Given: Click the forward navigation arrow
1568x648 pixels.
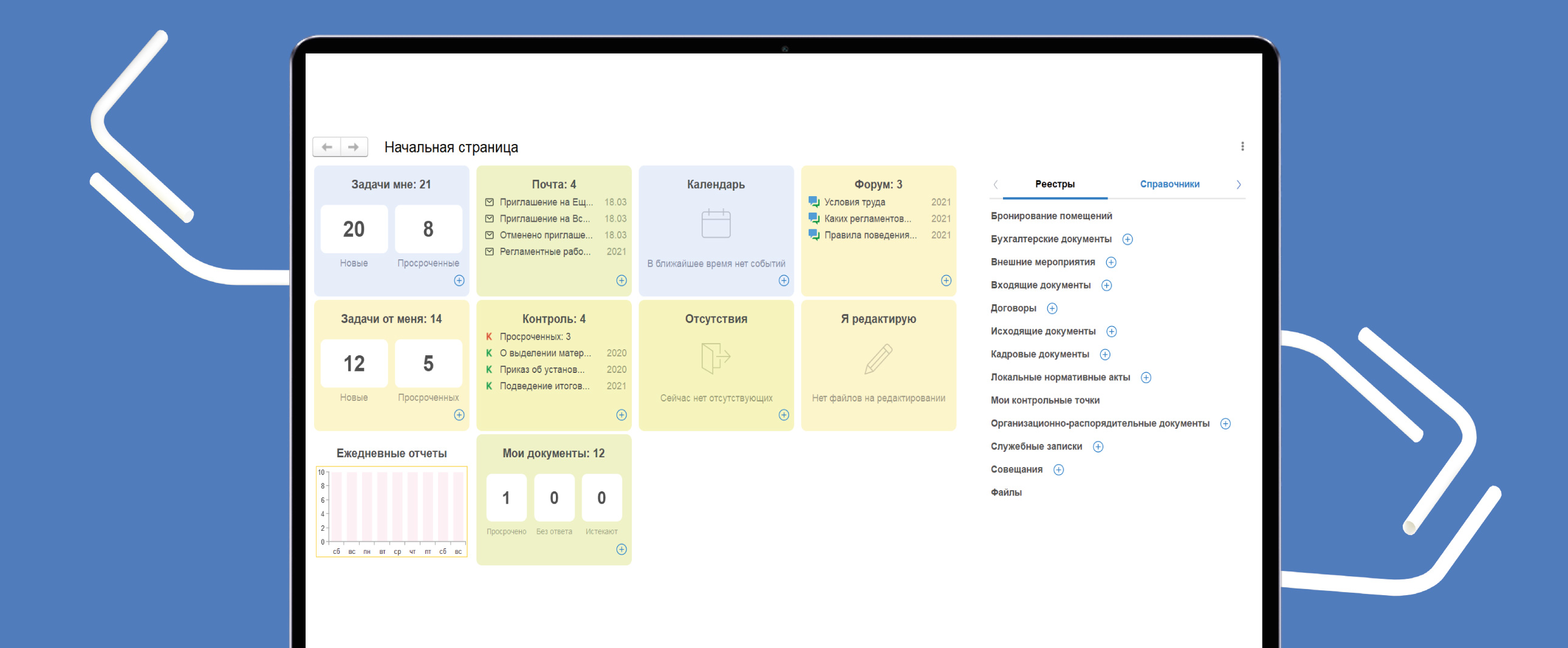Looking at the screenshot, I should [353, 146].
